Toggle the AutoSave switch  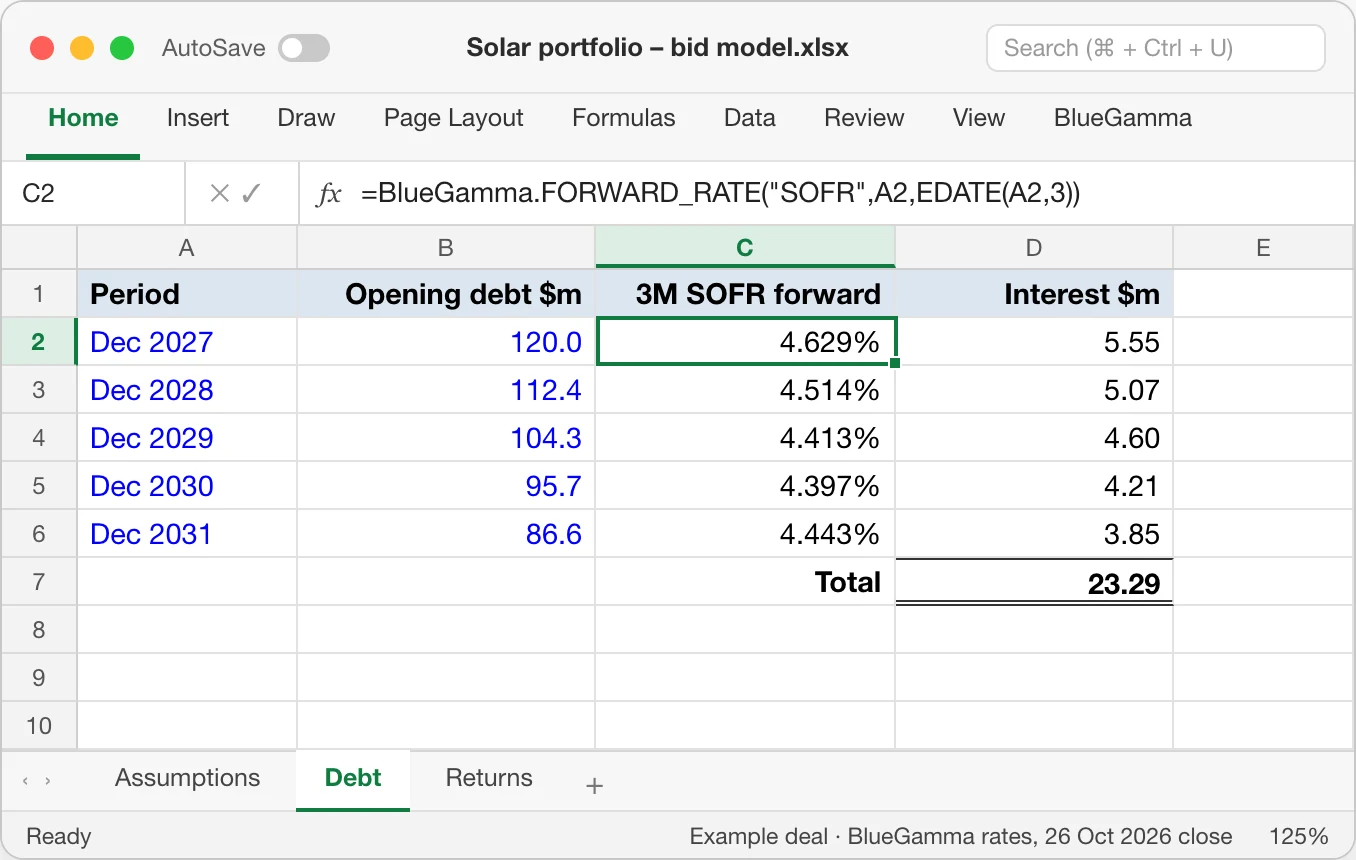pyautogui.click(x=304, y=48)
